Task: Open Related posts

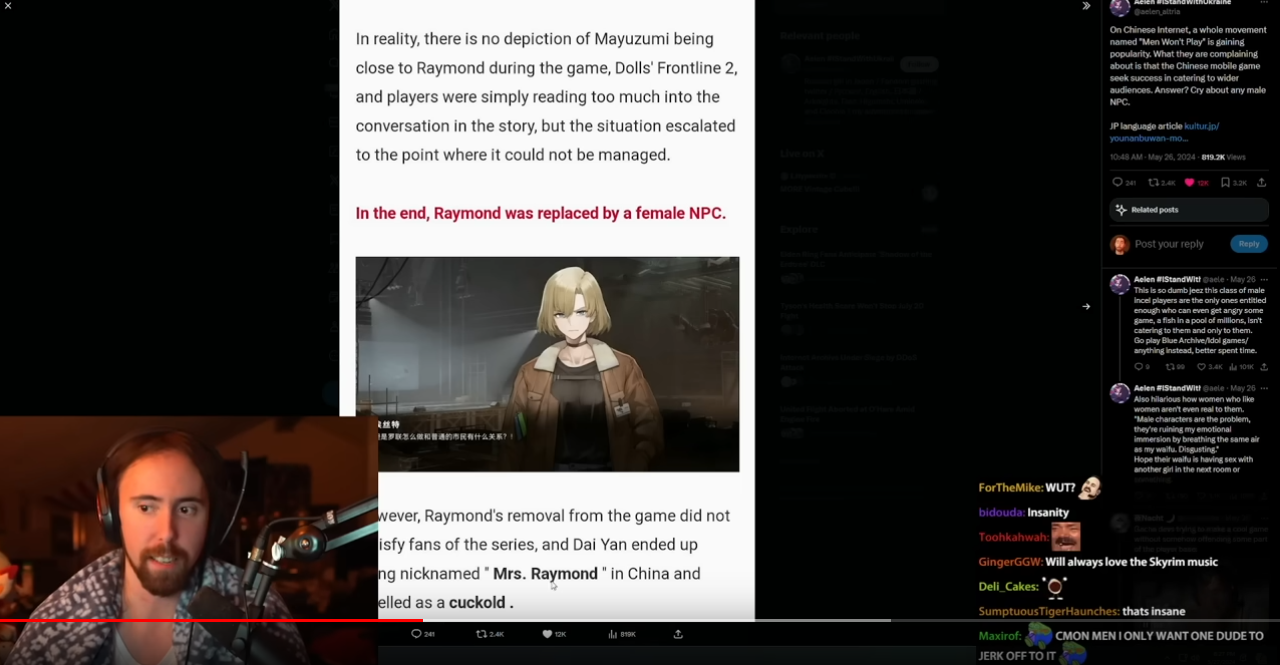Action: point(1189,210)
